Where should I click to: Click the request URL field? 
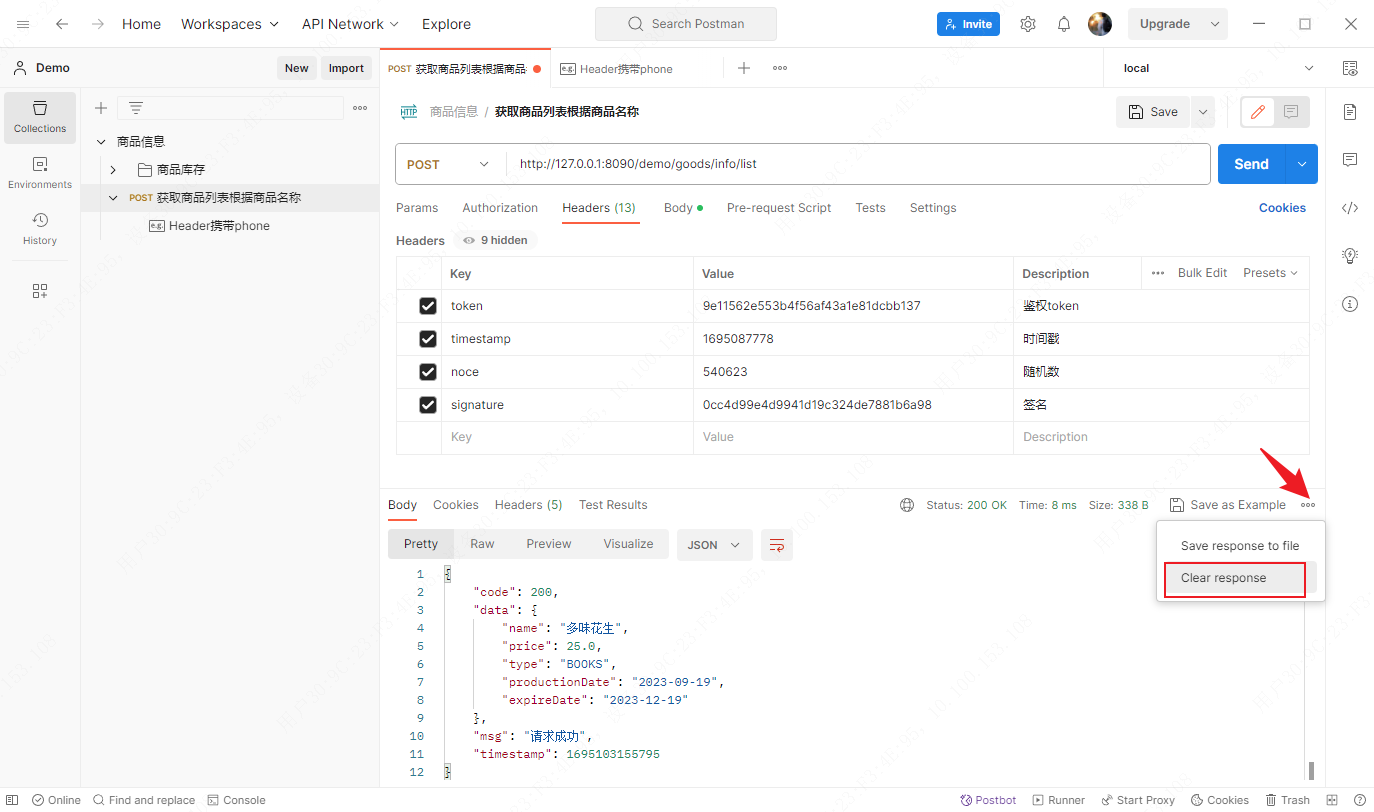pos(858,164)
